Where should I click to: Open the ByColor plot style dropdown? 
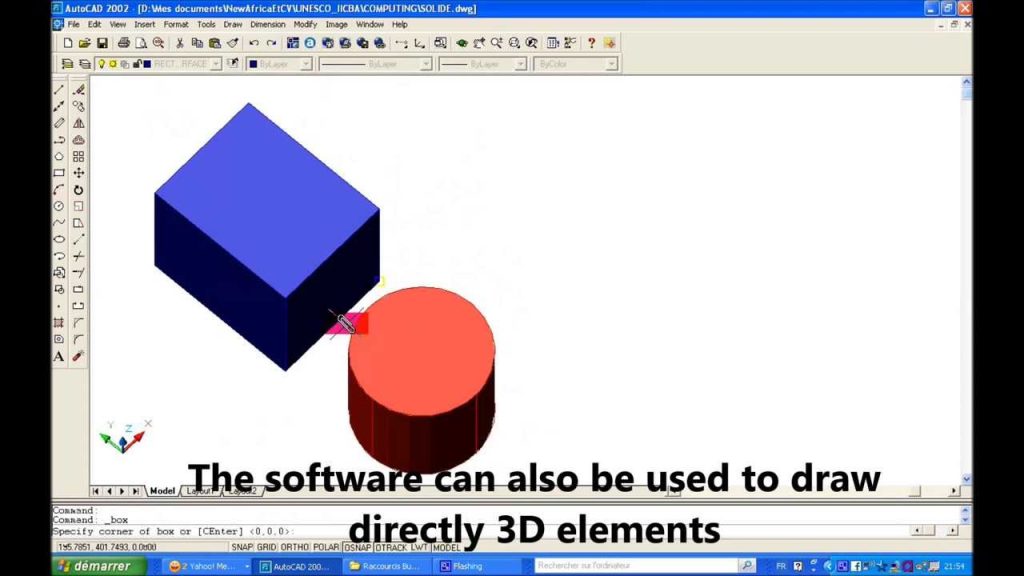point(610,64)
